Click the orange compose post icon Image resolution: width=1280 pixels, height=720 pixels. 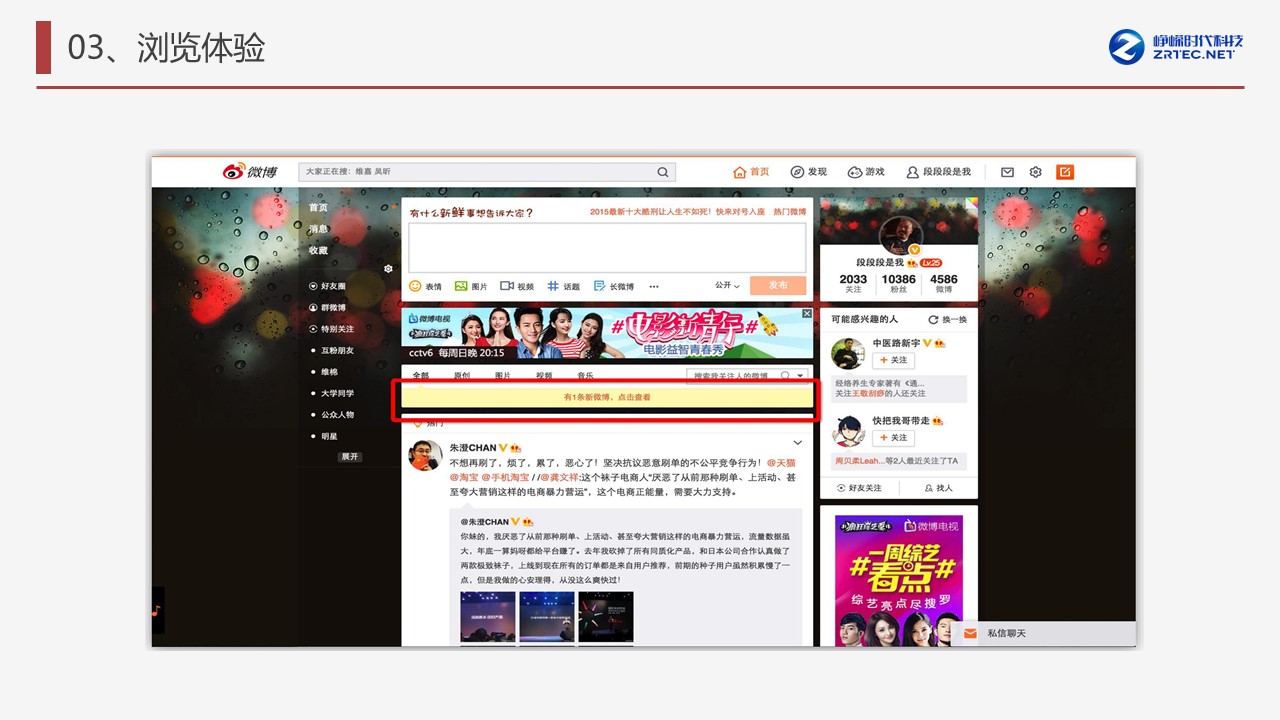tap(1065, 172)
